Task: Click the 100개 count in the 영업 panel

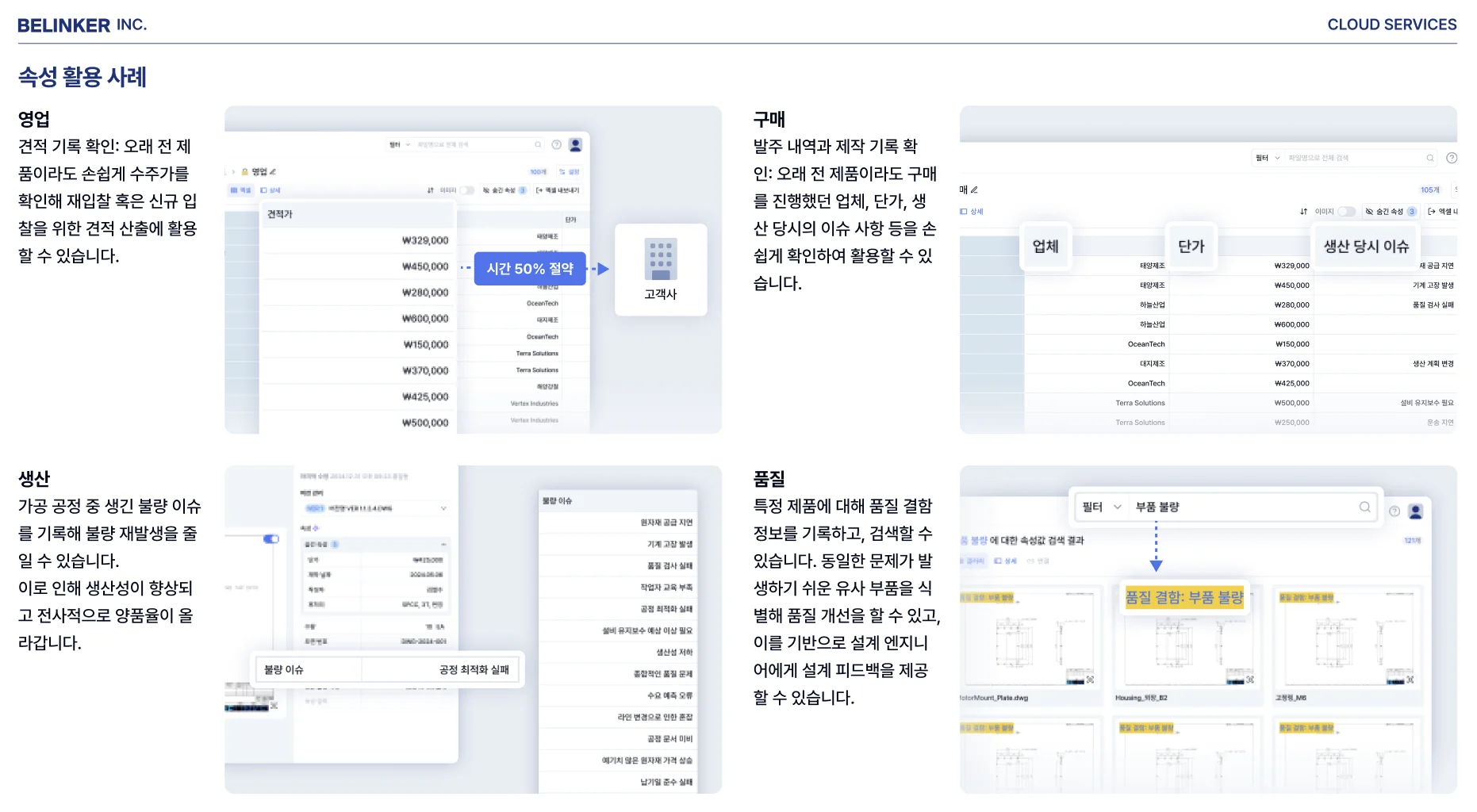Action: (539, 171)
